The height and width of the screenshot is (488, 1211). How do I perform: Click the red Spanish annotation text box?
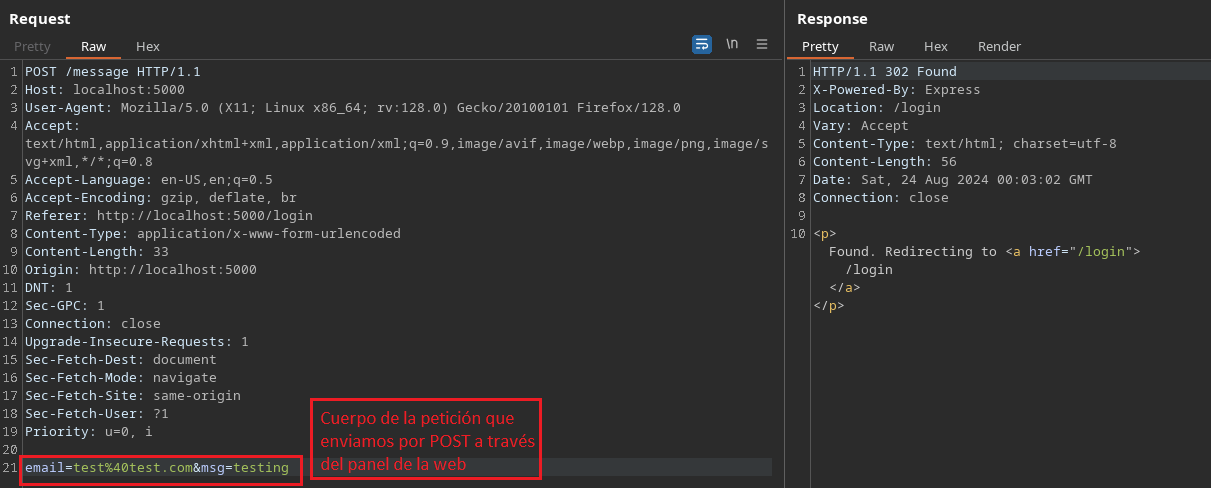(425, 439)
